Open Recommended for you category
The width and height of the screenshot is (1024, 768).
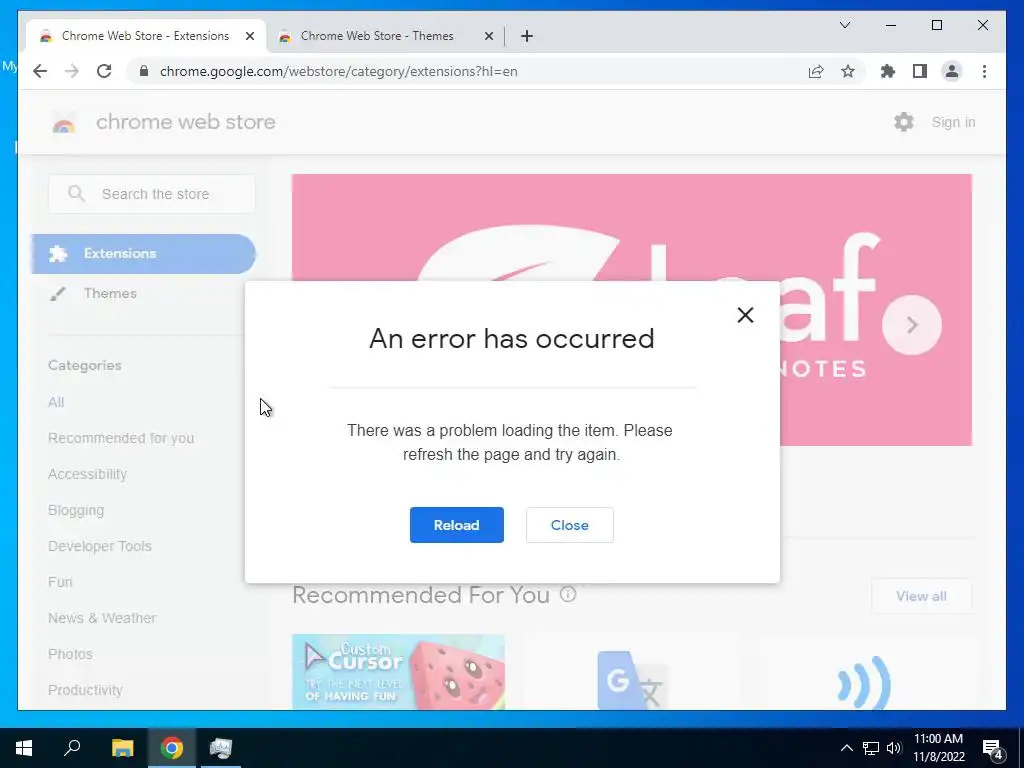pyautogui.click(x=121, y=438)
